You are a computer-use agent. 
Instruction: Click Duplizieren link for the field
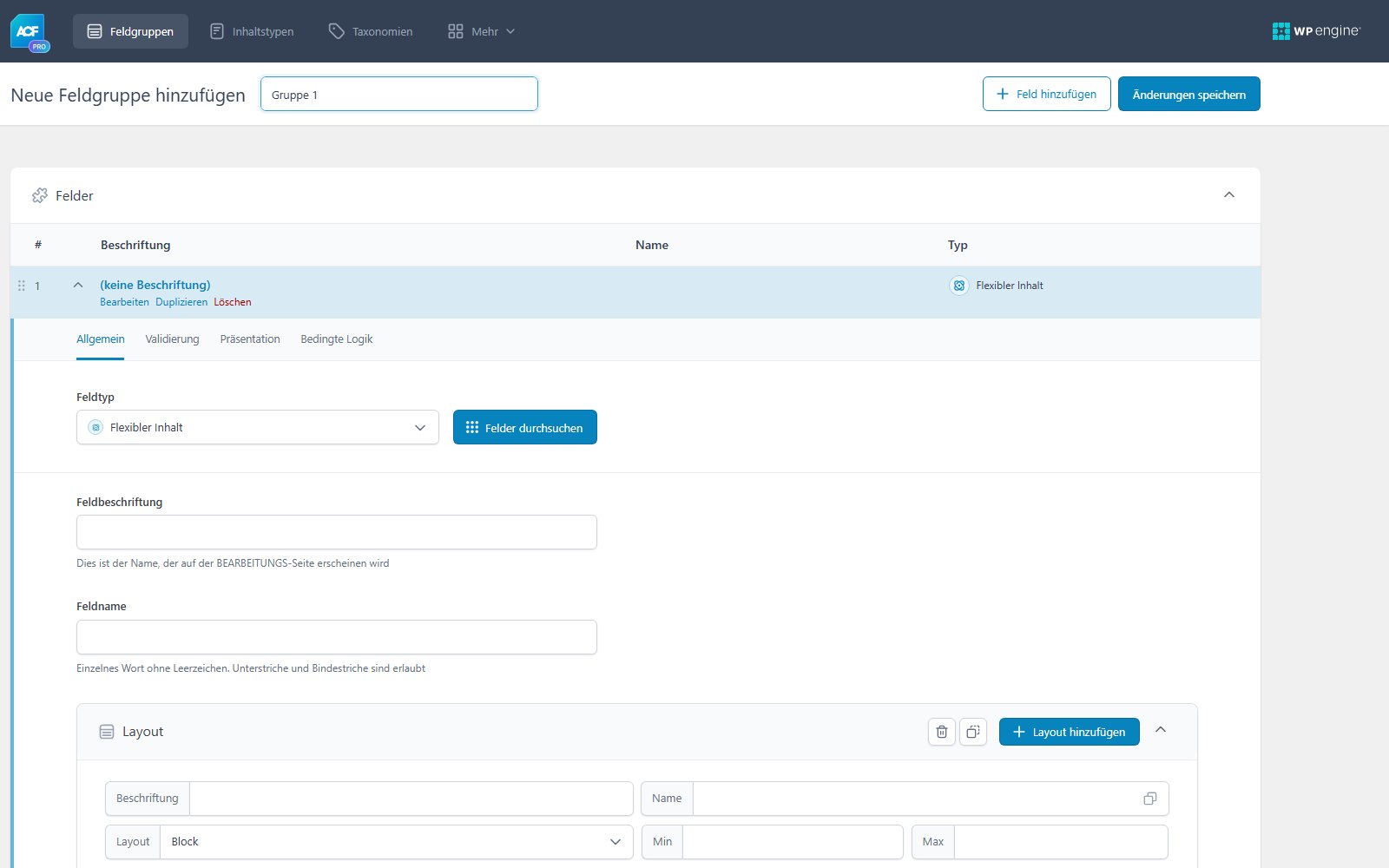(x=181, y=302)
